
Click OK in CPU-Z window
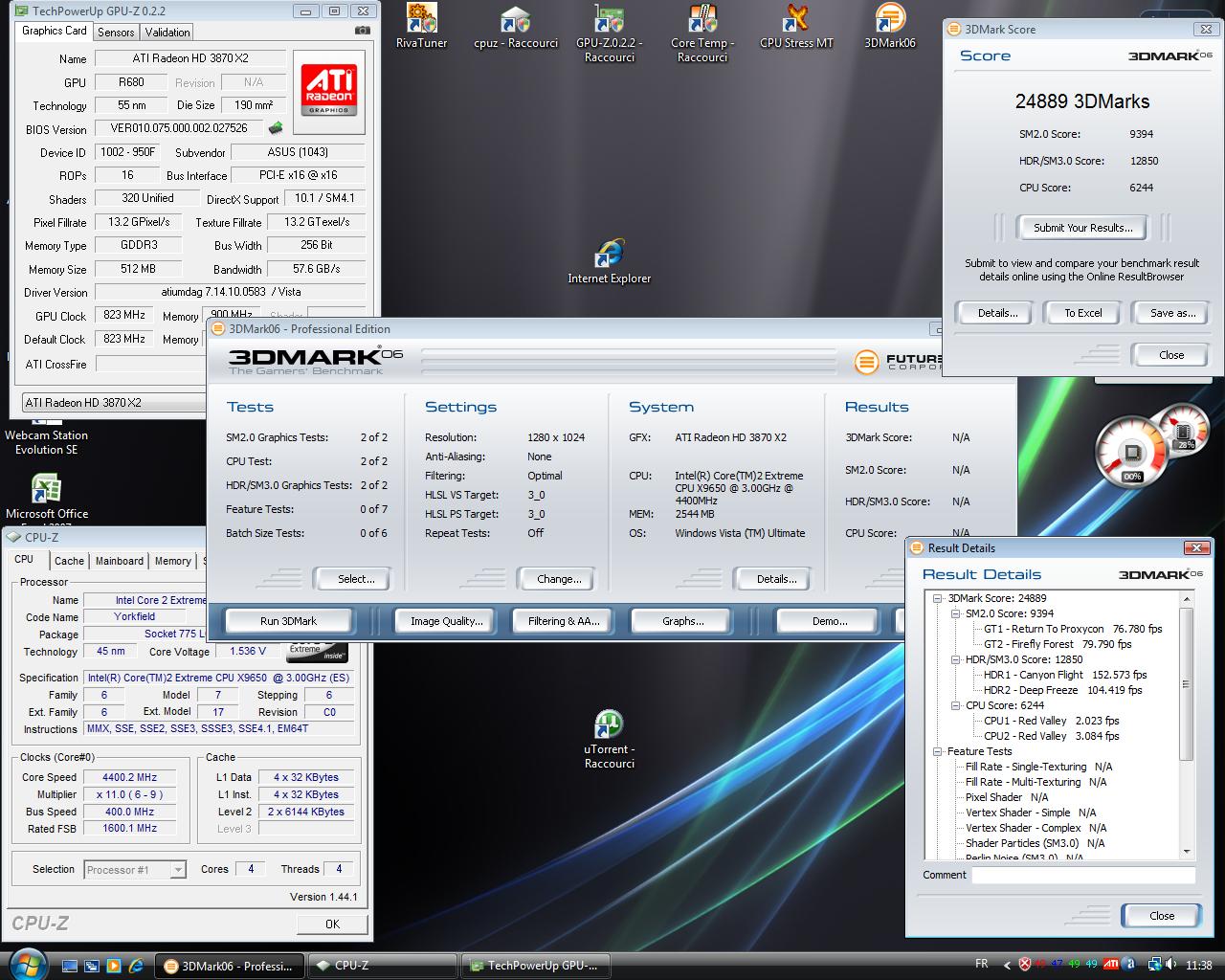pos(332,924)
